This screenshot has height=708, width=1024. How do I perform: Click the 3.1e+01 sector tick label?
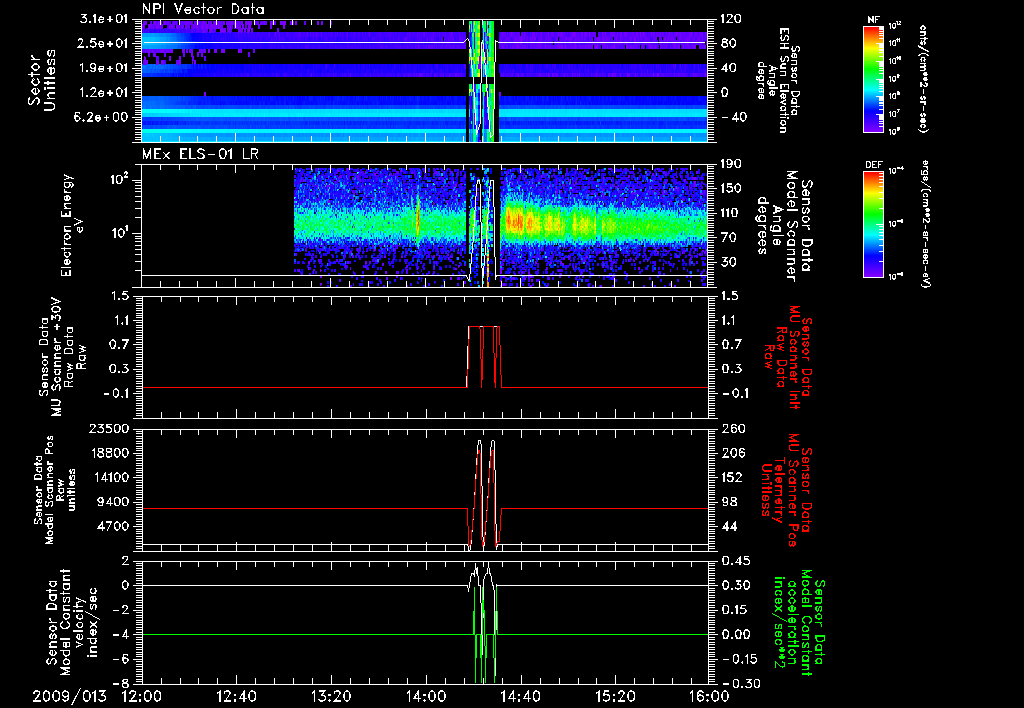click(104, 19)
